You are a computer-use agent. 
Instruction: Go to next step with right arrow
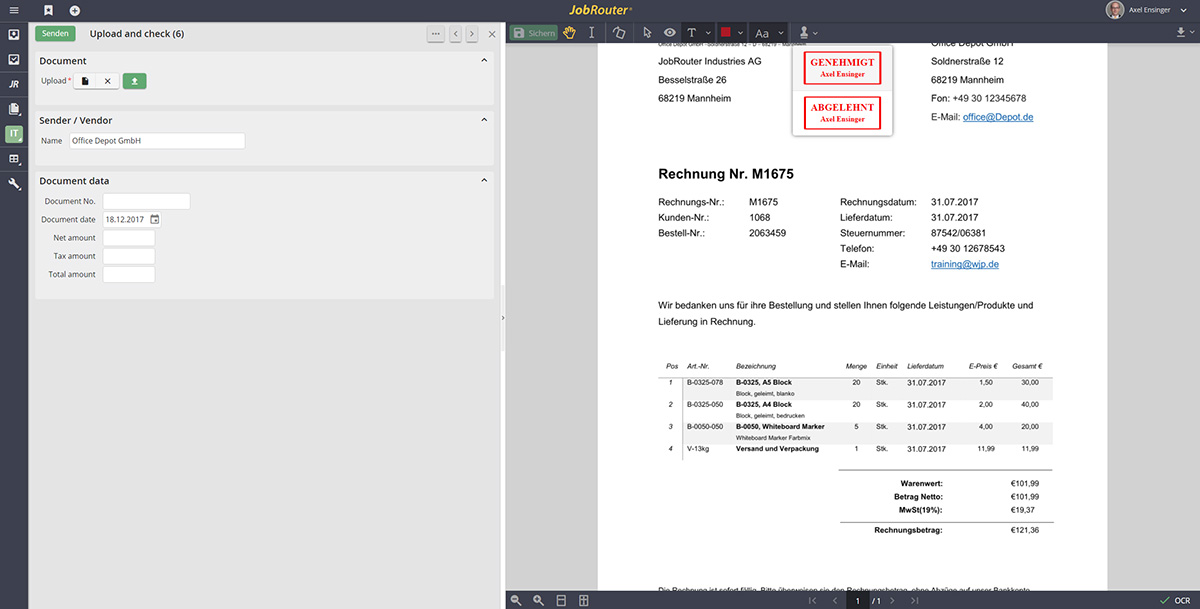click(471, 34)
